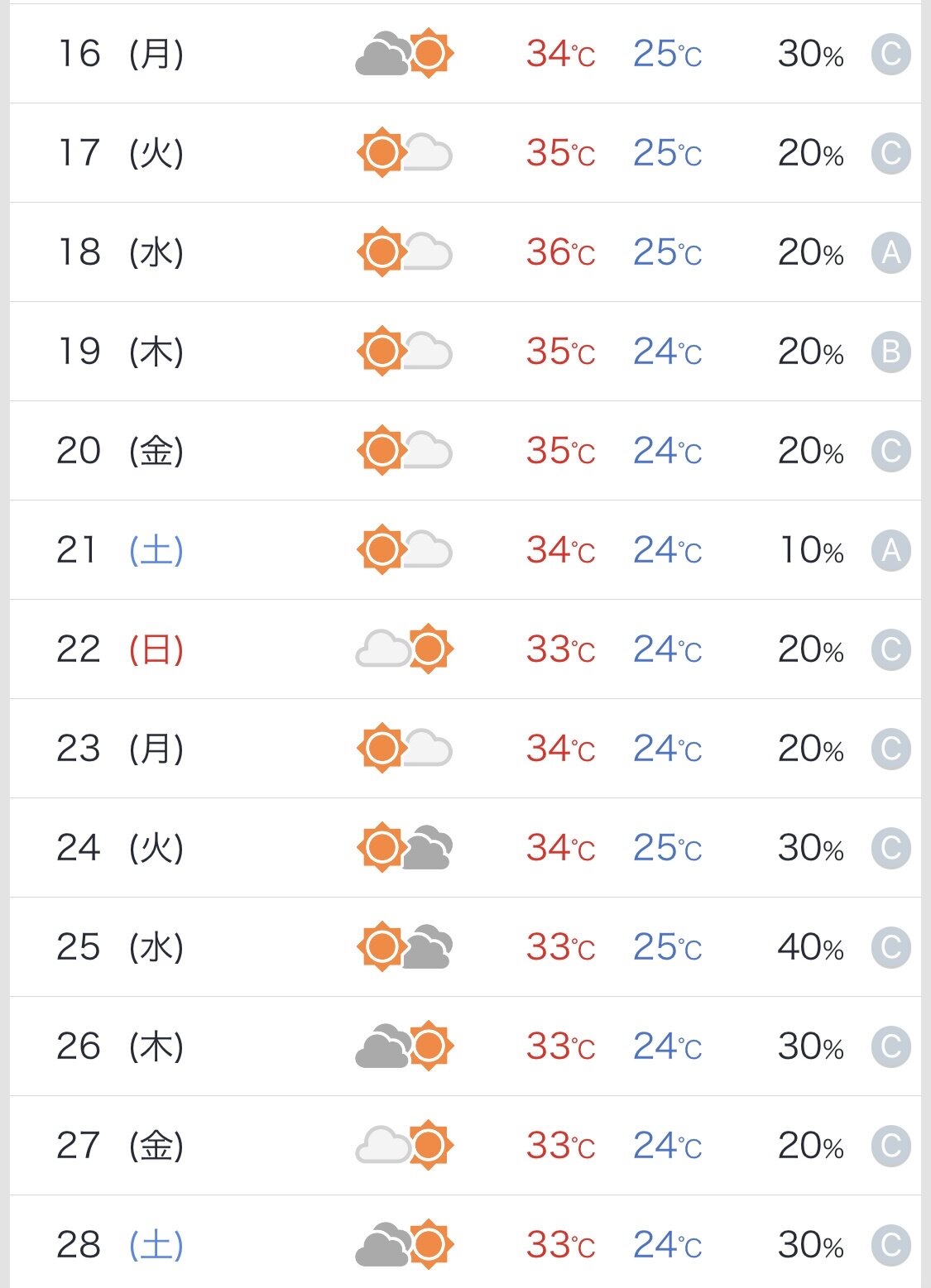
Task: Click the weather icon for Friday the 20th
Action: [x=405, y=451]
